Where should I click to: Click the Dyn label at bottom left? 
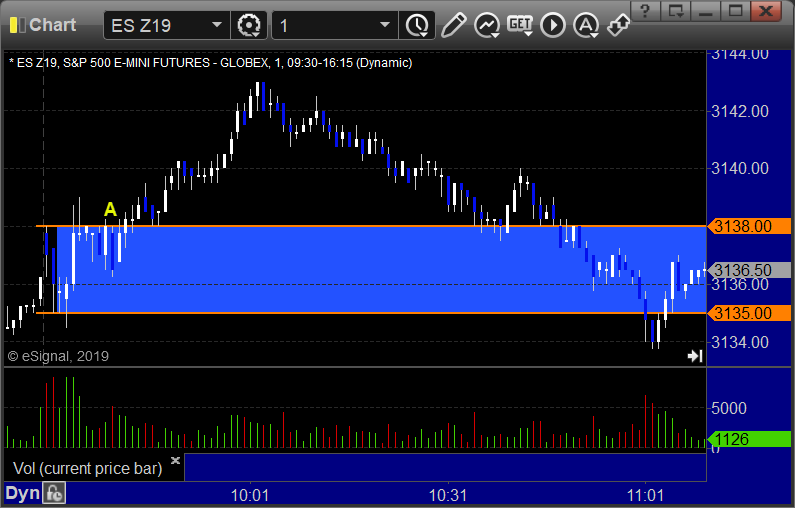[x=22, y=493]
